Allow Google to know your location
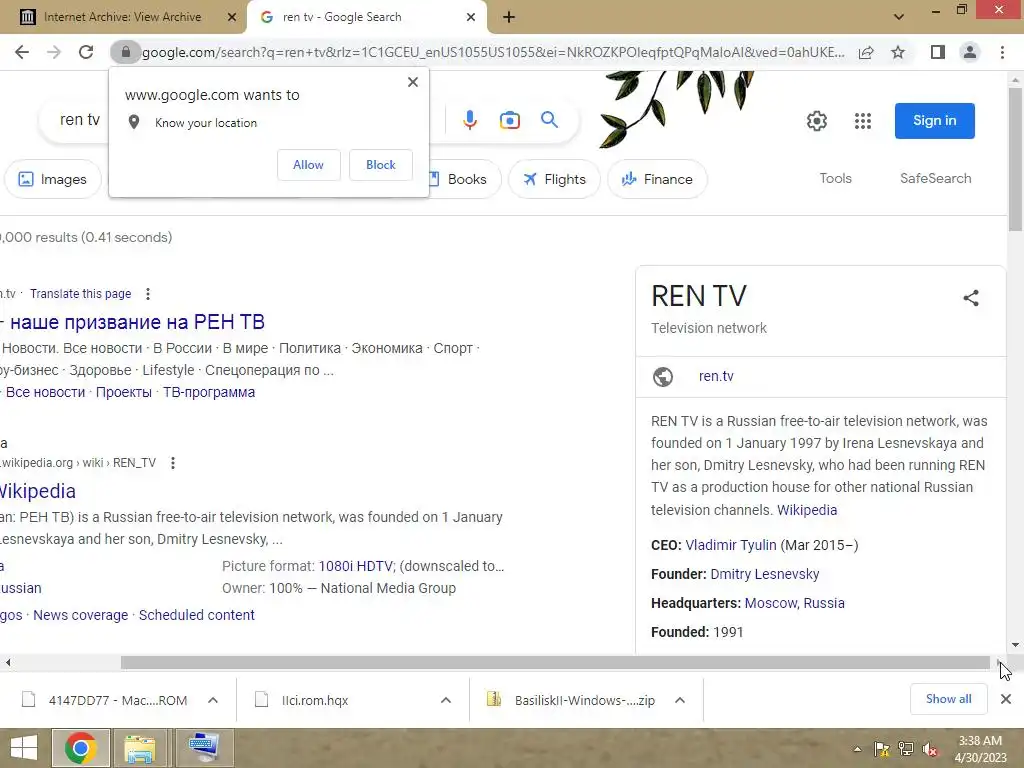Screen dimensions: 1024x768 (x=308, y=165)
